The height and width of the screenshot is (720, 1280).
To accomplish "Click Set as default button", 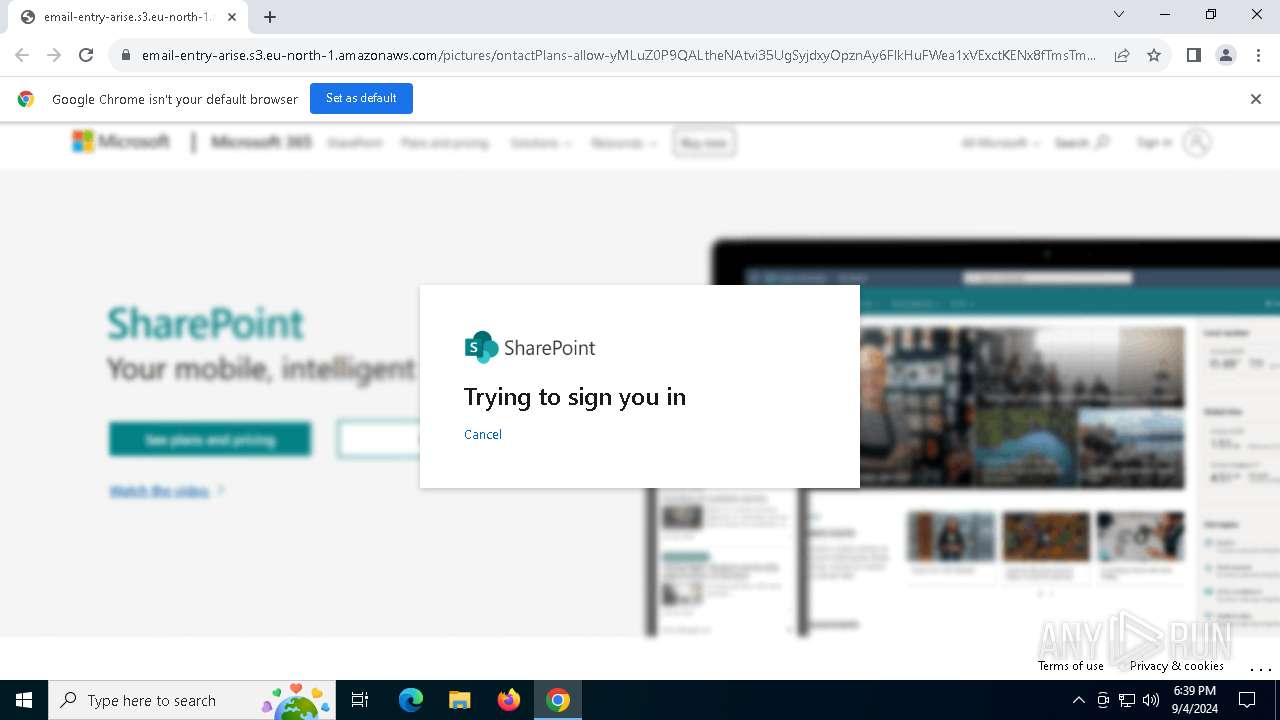I will [x=361, y=99].
